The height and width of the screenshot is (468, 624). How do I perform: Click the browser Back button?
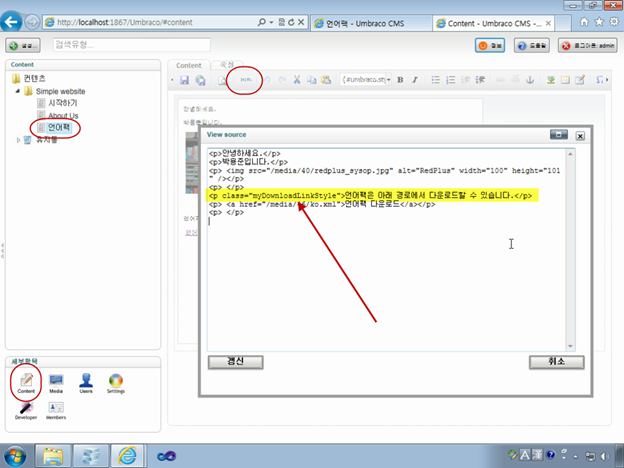(x=11, y=22)
